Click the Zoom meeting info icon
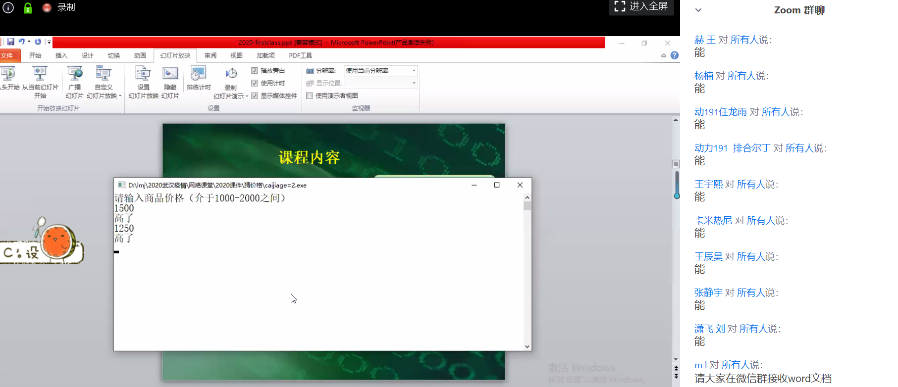 (8, 7)
